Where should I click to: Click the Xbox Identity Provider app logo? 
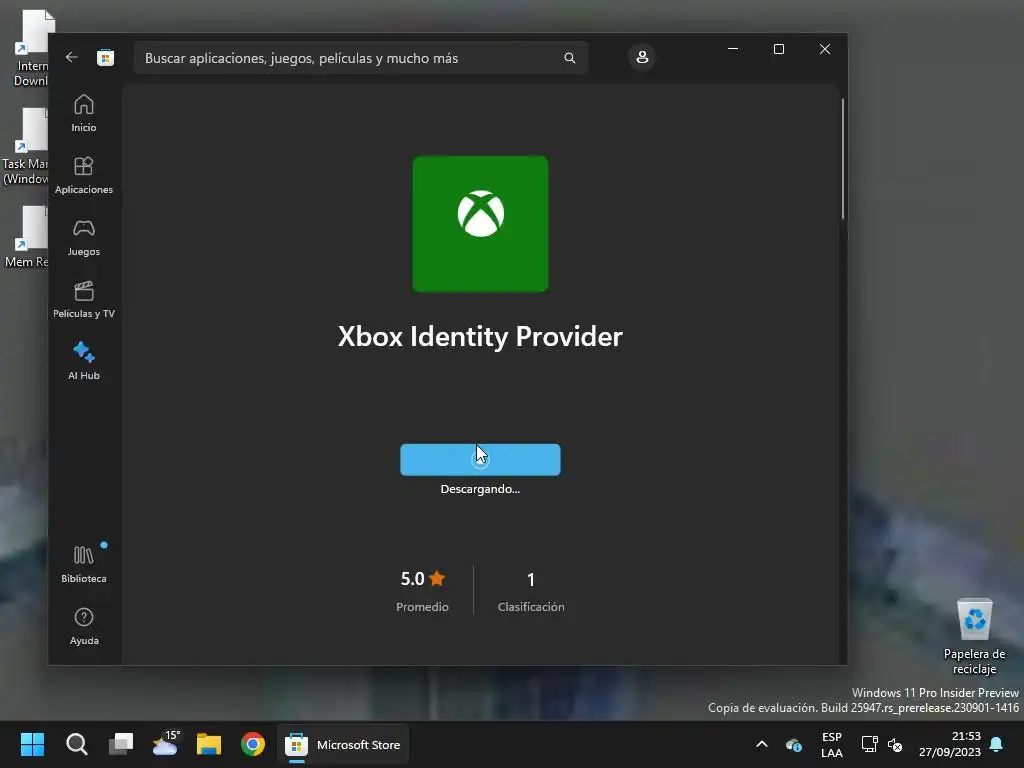(x=481, y=224)
